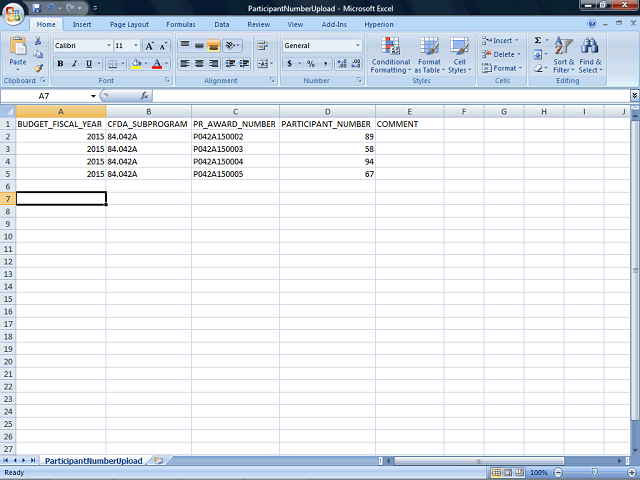640x480 pixels.
Task: Click the Insert cells button
Action: [x=500, y=41]
